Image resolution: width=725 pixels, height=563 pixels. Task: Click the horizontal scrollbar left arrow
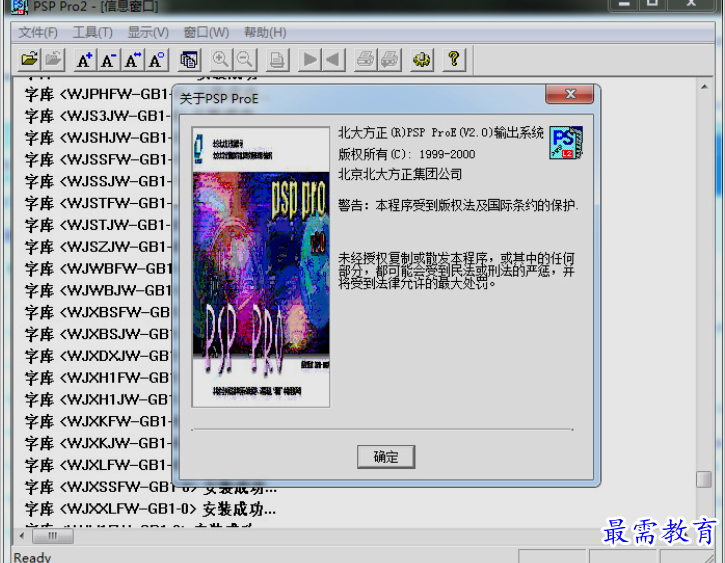point(22,536)
